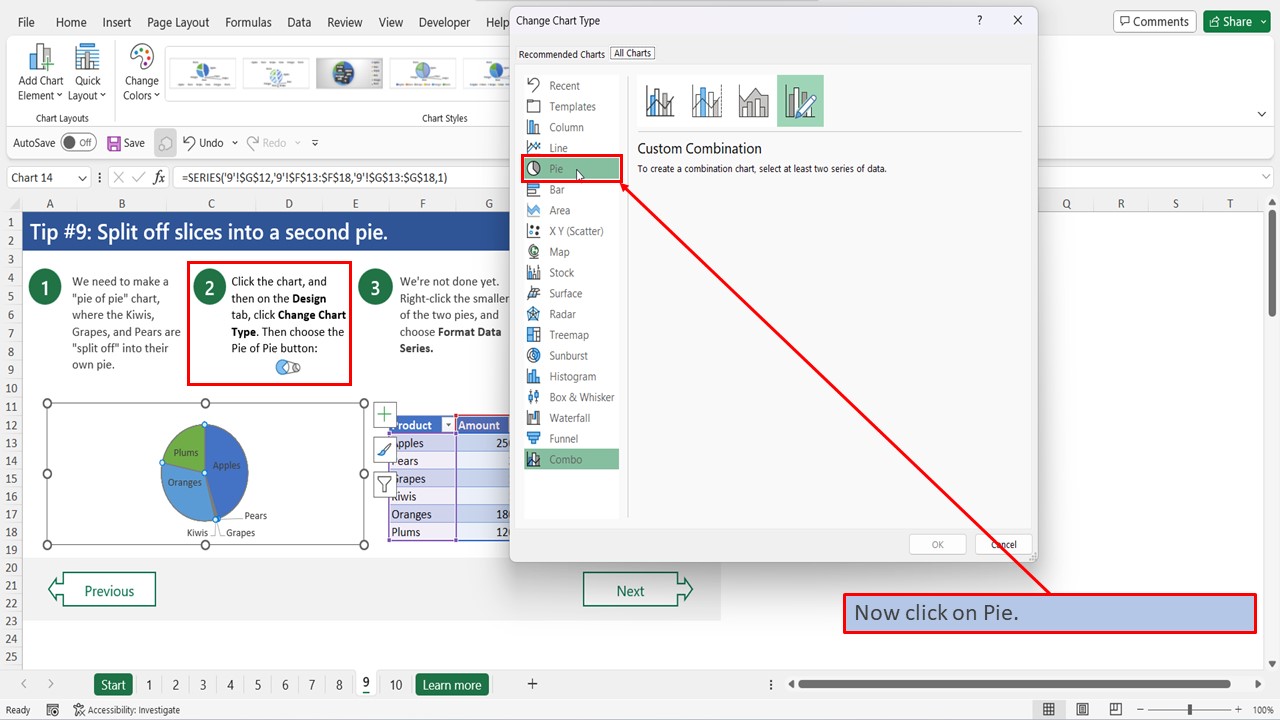Click the zoom slider handle
This screenshot has width=1280, height=720.
(x=1189, y=710)
